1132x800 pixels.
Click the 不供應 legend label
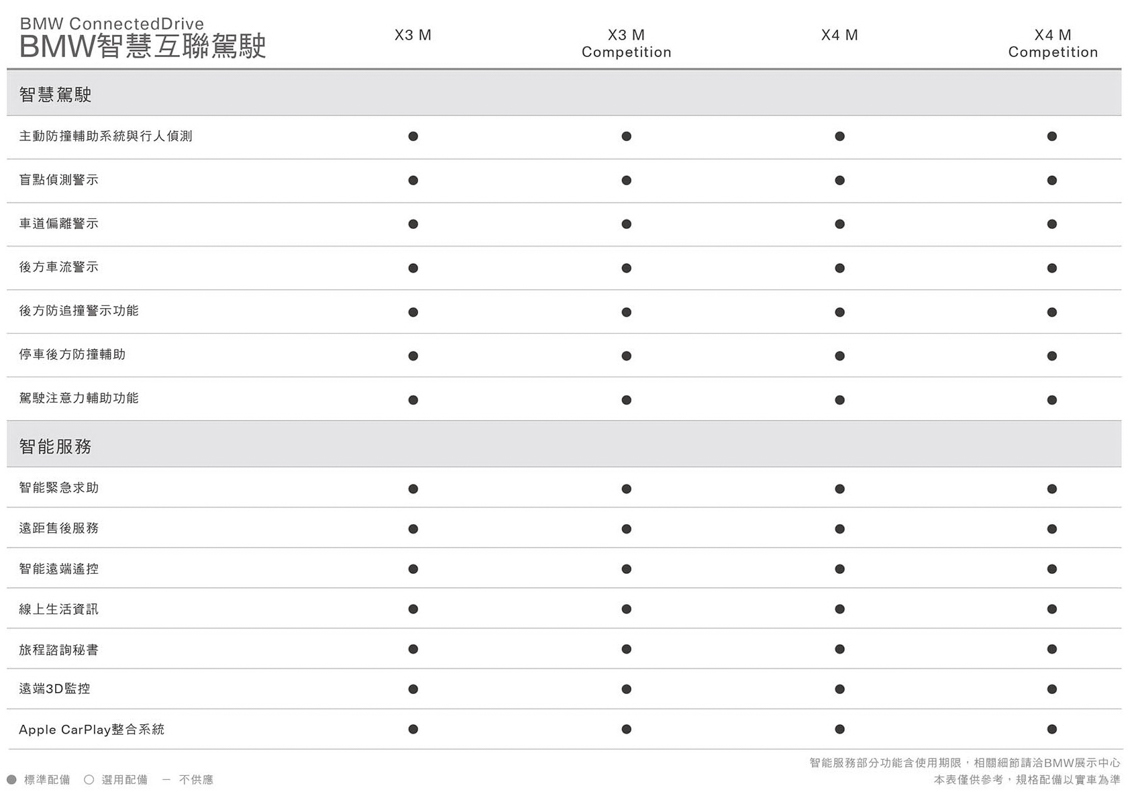(x=196, y=780)
